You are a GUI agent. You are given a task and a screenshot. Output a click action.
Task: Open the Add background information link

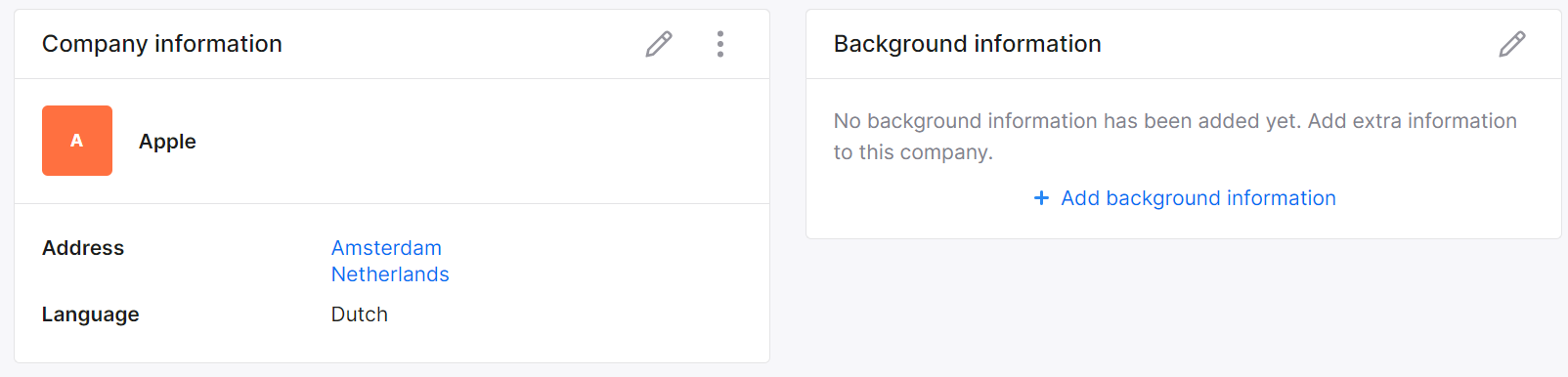click(1198, 198)
